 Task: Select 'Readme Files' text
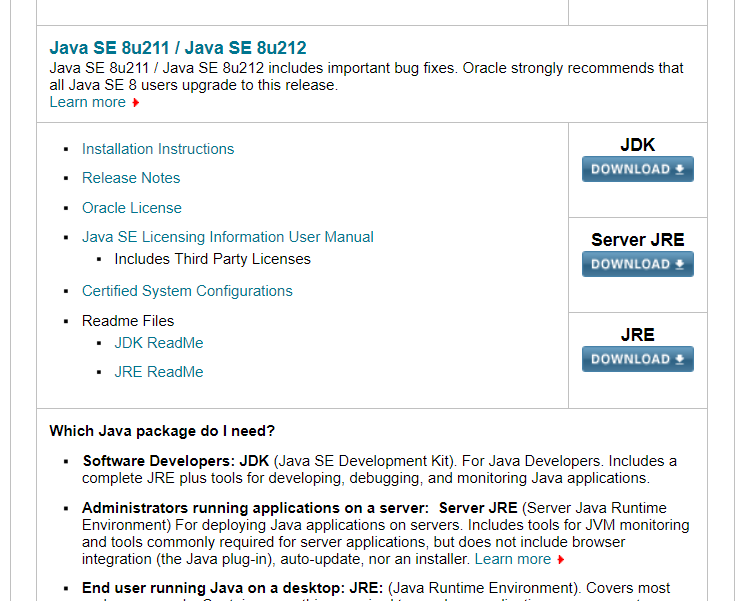(128, 321)
